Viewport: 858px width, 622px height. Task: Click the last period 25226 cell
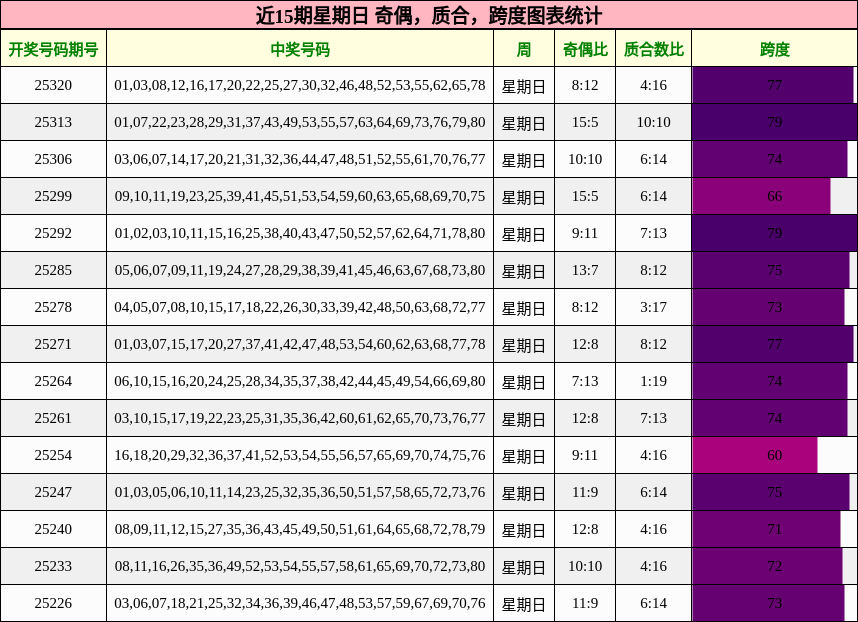pyautogui.click(x=52, y=604)
